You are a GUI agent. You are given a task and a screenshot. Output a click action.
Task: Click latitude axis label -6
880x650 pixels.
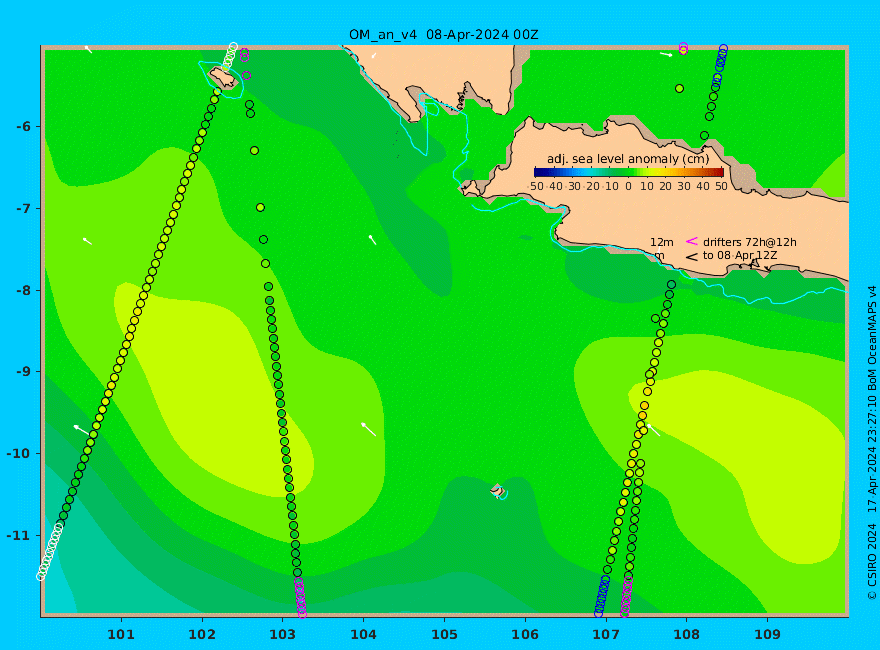[22, 126]
